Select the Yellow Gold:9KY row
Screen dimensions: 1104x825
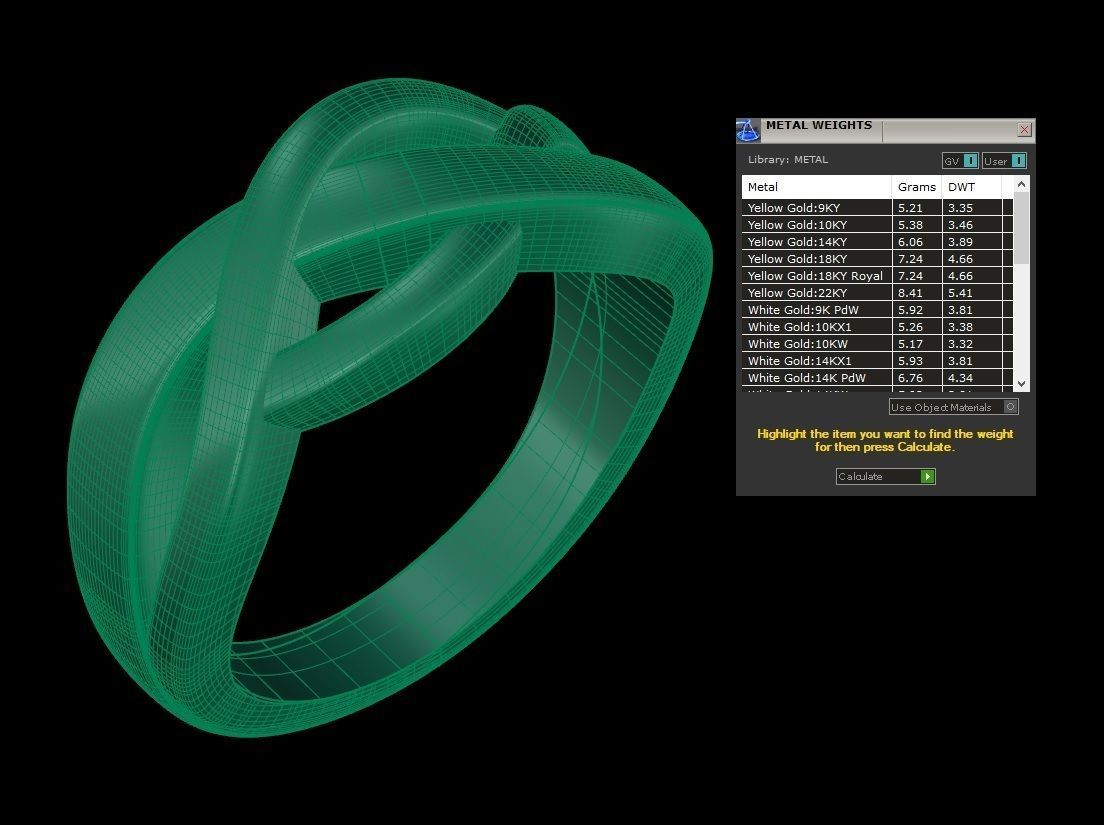pos(877,208)
